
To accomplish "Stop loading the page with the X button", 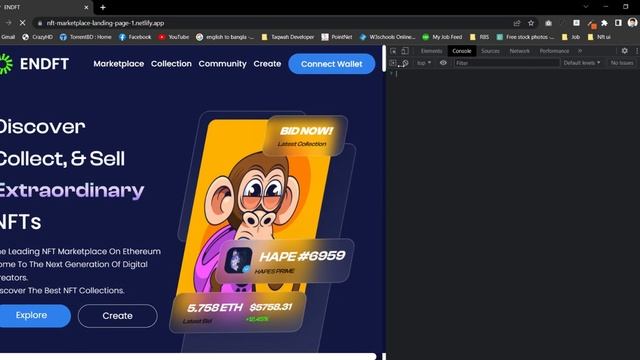I will coord(22,23).
